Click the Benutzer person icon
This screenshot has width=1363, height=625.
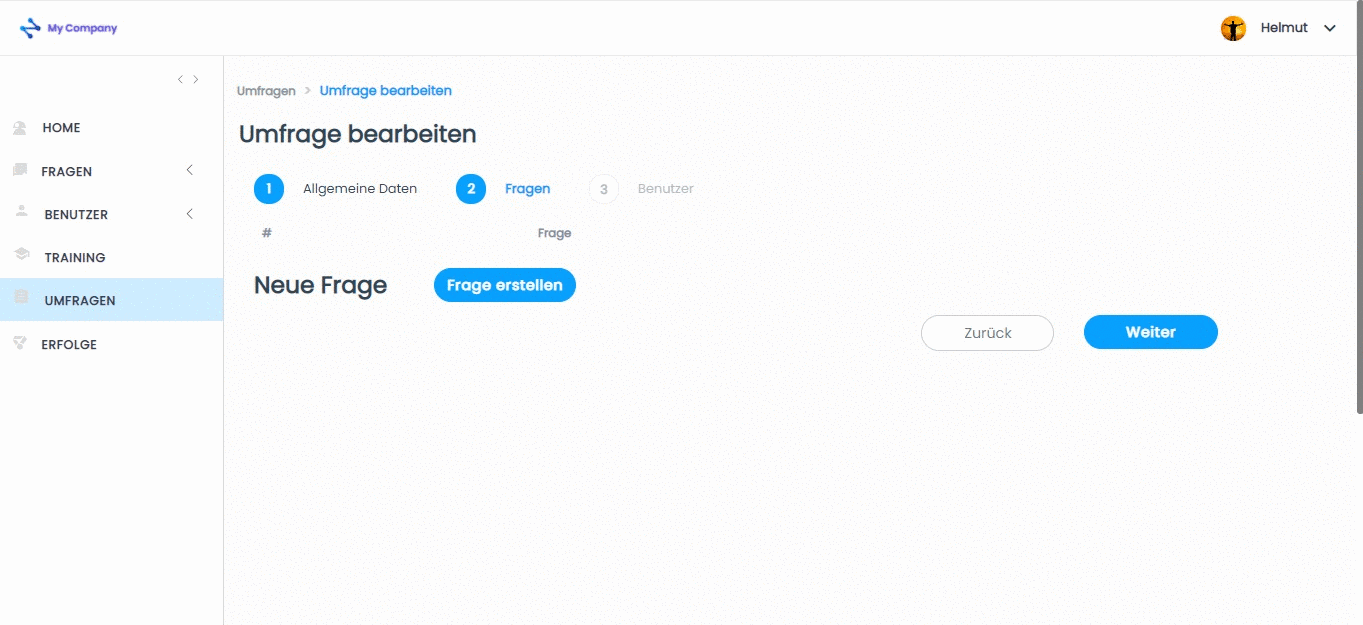point(21,213)
